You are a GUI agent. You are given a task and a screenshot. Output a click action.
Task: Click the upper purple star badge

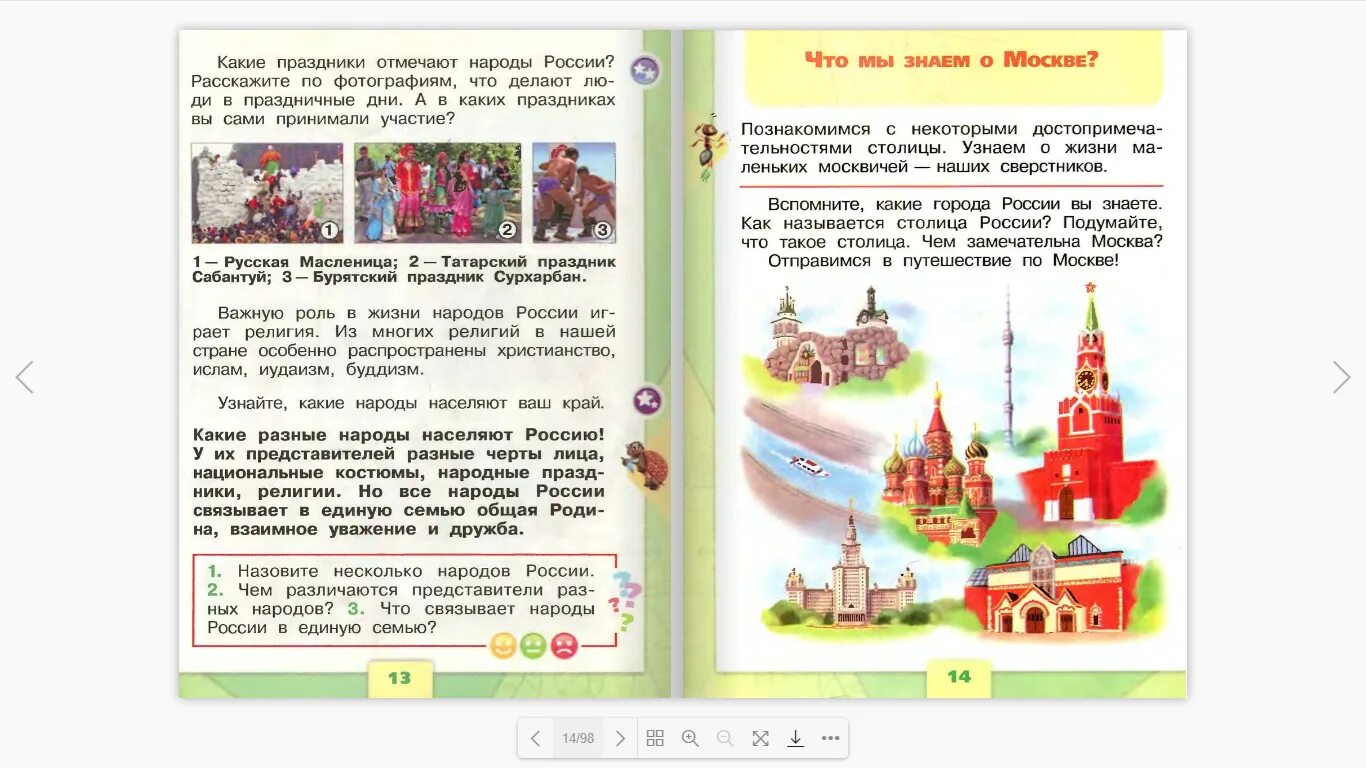[645, 71]
